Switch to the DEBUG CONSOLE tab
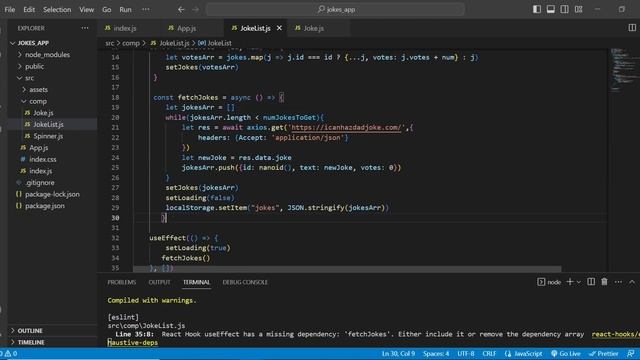This screenshot has height=360, width=640. [x=245, y=282]
